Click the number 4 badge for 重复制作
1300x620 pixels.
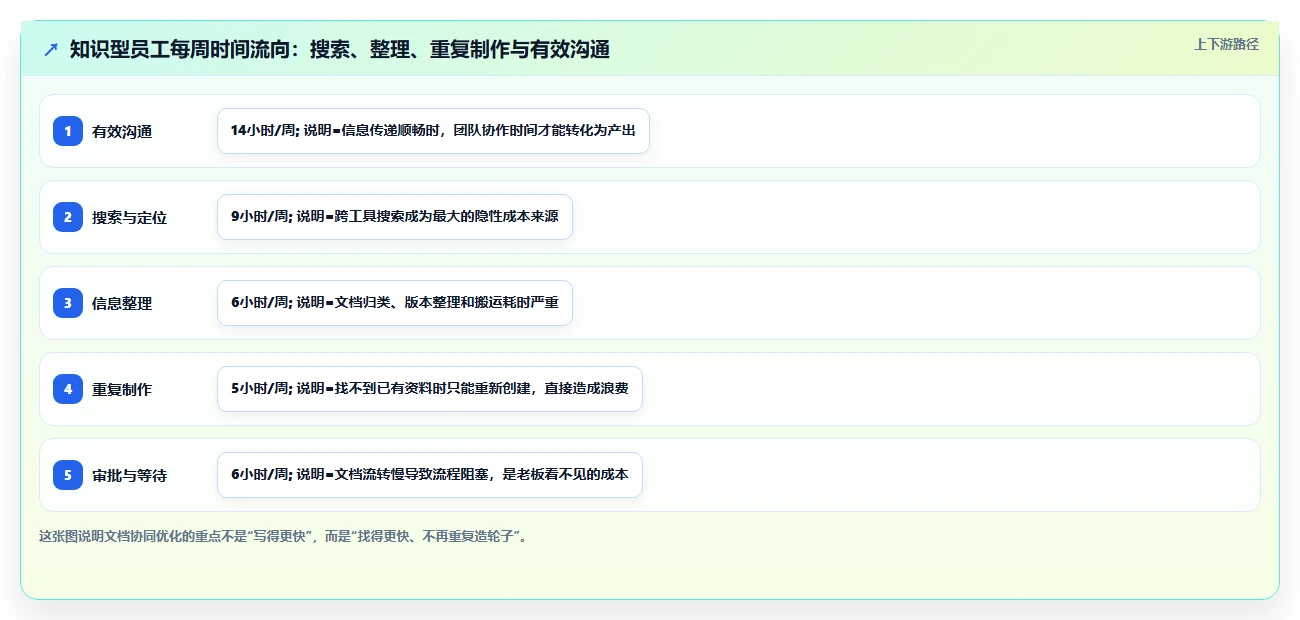[68, 389]
